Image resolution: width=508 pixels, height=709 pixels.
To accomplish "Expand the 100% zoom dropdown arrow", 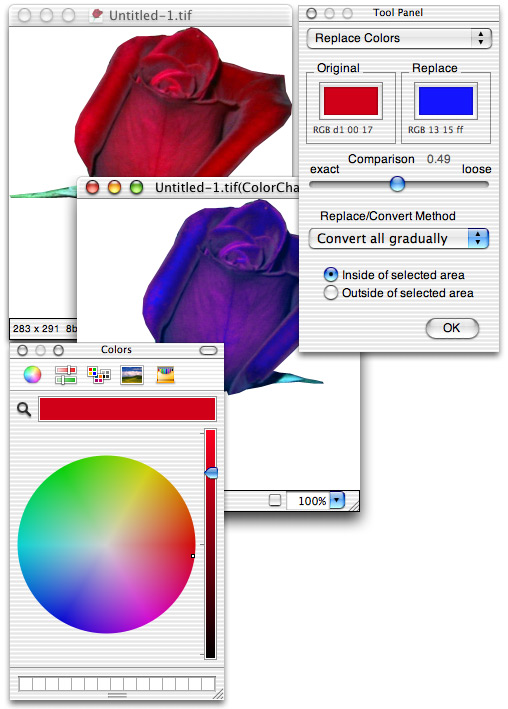I will tap(337, 501).
